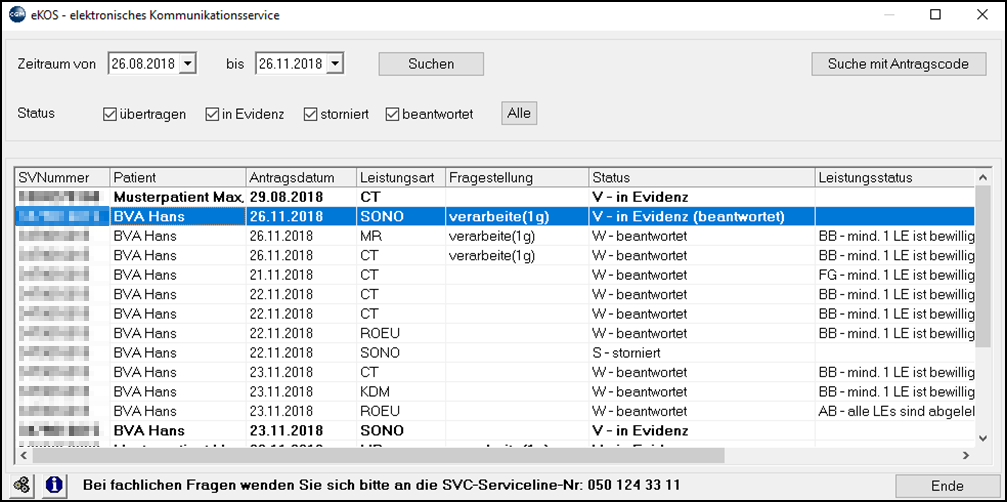Viewport: 1007px width, 502px height.
Task: Click 'AB - alle LEs sind abgelel' cell
Action: click(897, 410)
